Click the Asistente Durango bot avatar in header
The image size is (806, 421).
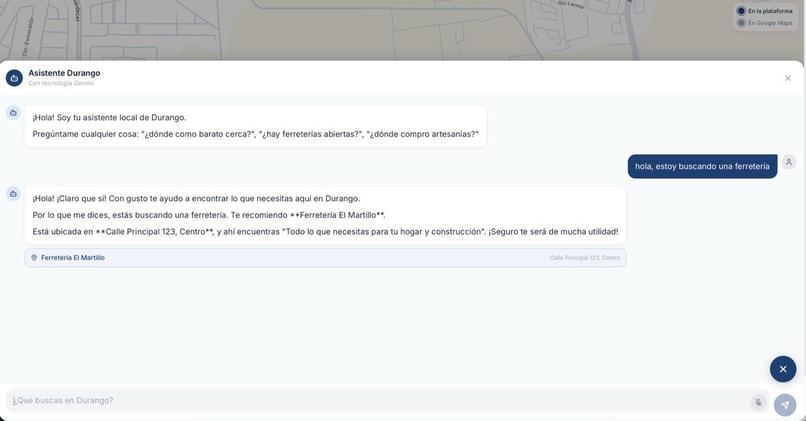click(14, 78)
